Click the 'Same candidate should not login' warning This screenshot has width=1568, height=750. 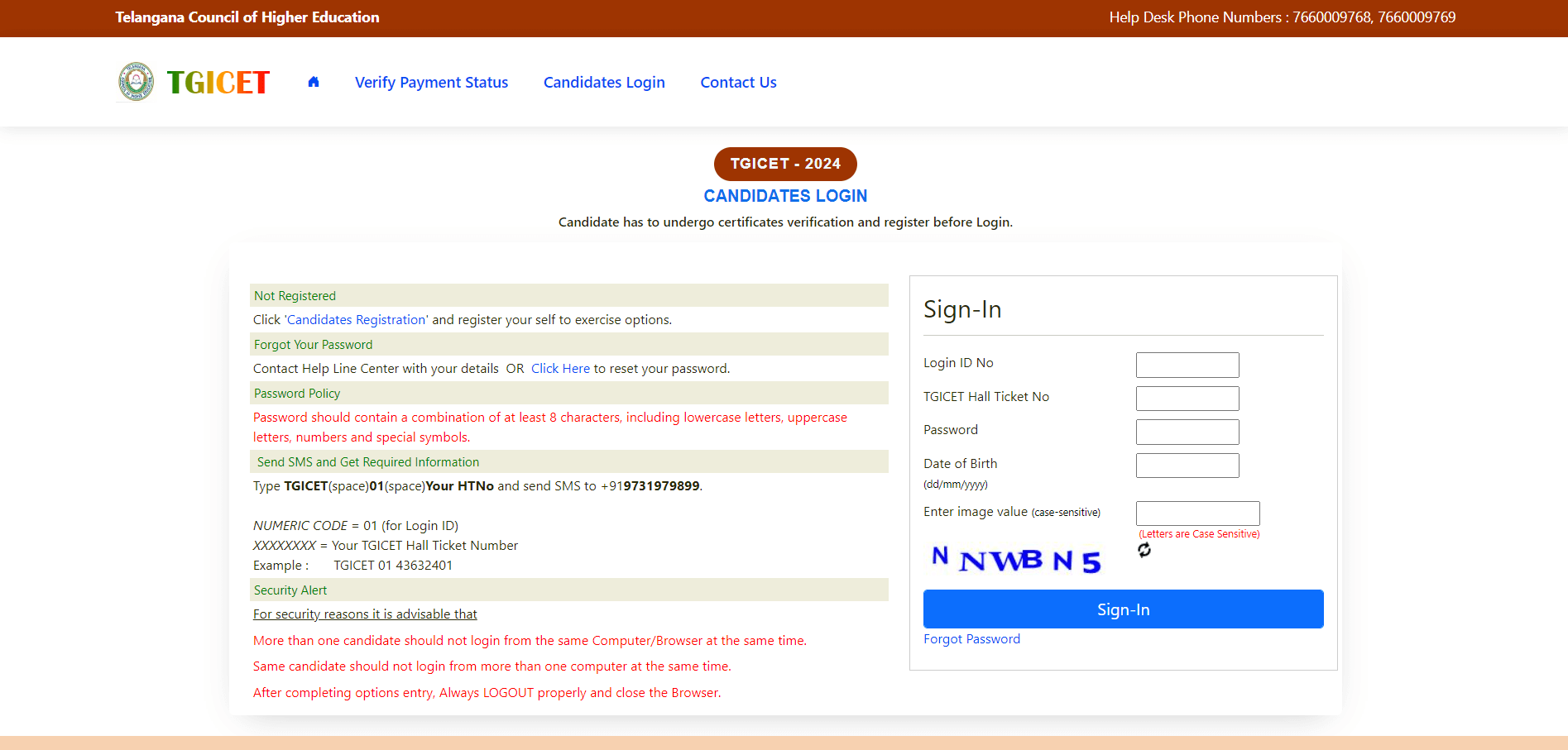492,666
